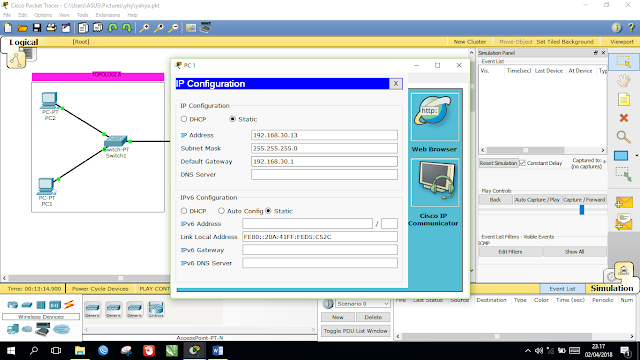Click the Save floppy disk icon
Viewport: 640px width, 360px height.
tap(37, 28)
